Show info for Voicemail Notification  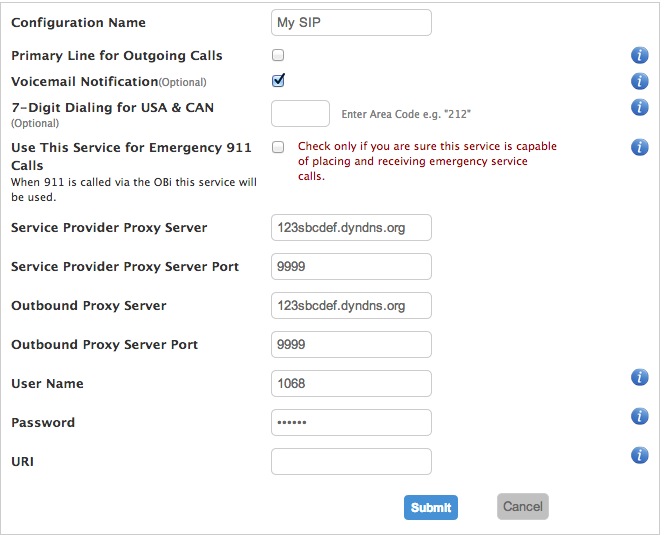tap(639, 81)
